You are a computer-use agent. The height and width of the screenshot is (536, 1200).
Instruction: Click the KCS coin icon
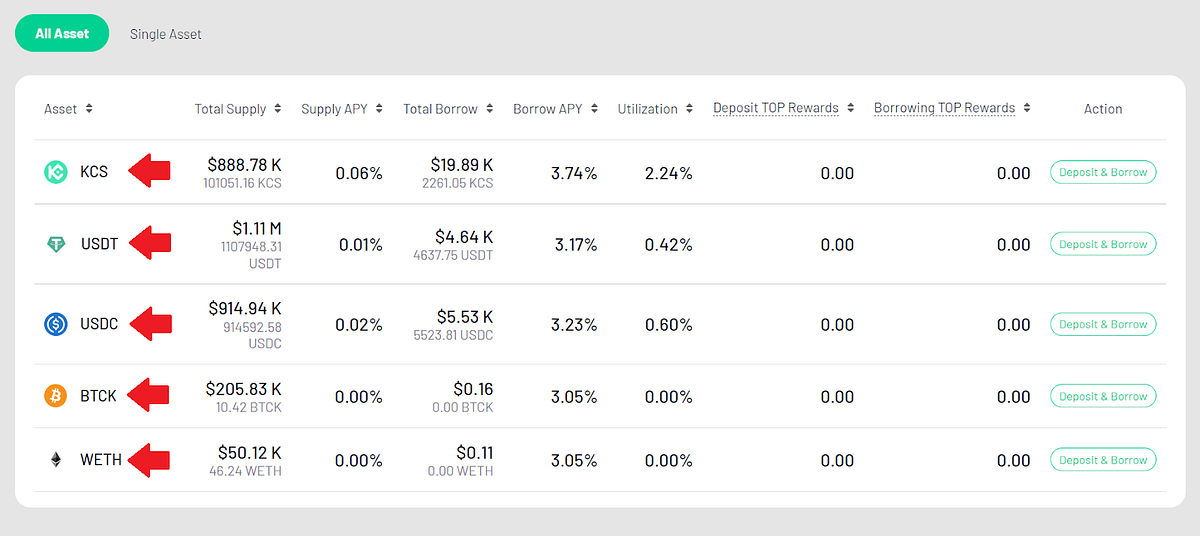[x=56, y=172]
